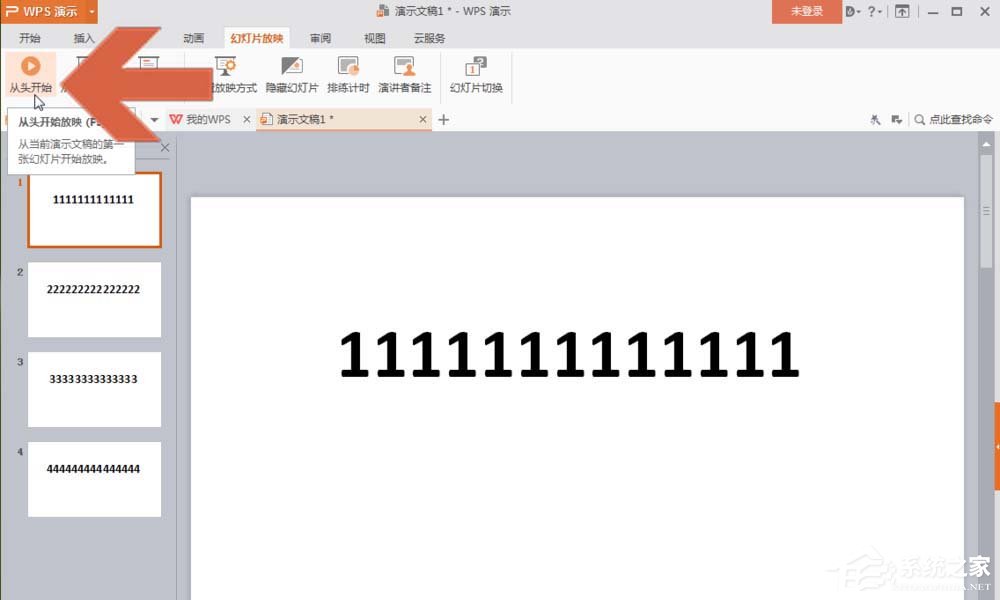Image resolution: width=1000 pixels, height=600 pixels.
Task: Click the magnifier search icon on toolbar
Action: pos(919,119)
